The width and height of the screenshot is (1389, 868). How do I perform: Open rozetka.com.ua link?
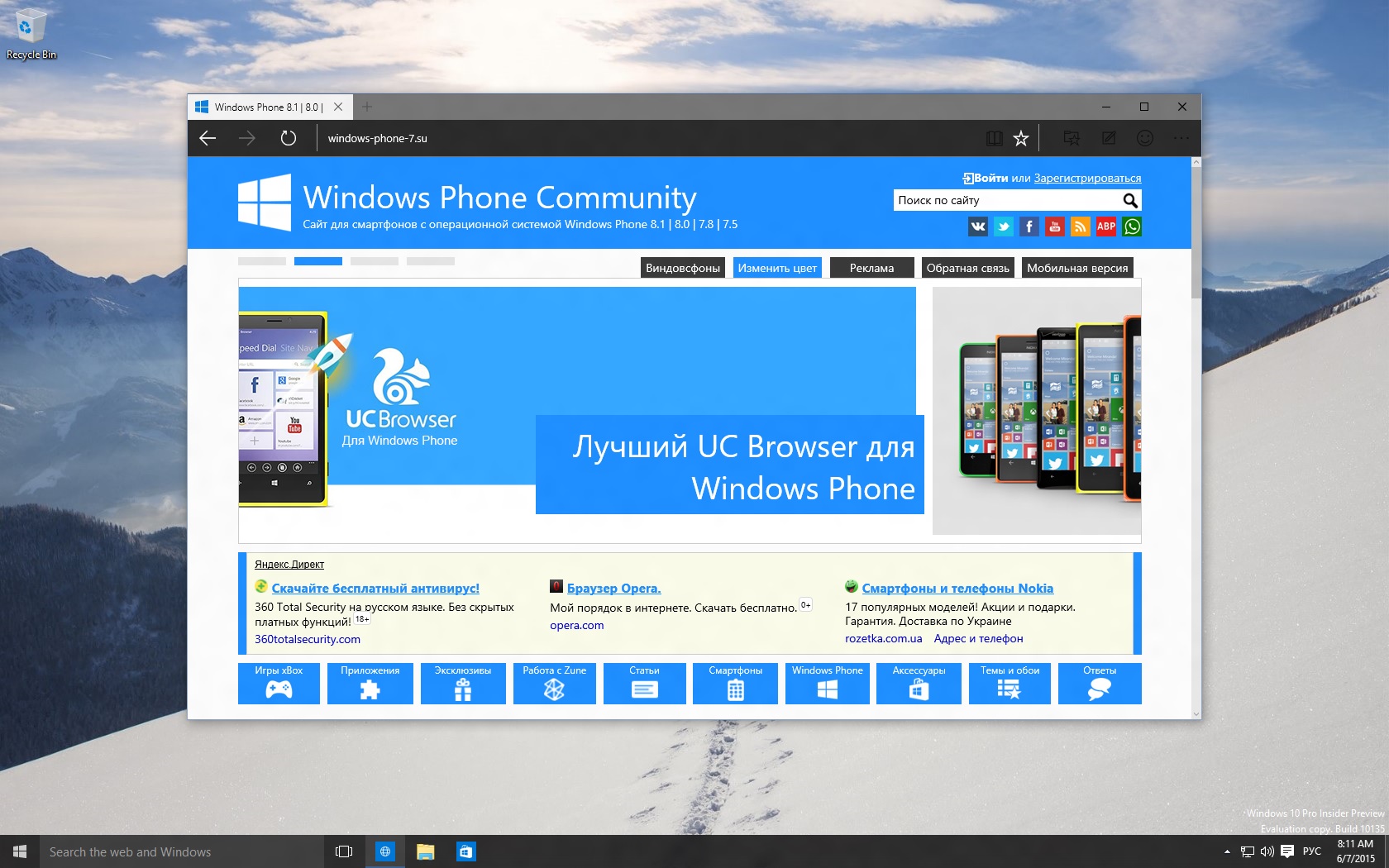pos(883,638)
